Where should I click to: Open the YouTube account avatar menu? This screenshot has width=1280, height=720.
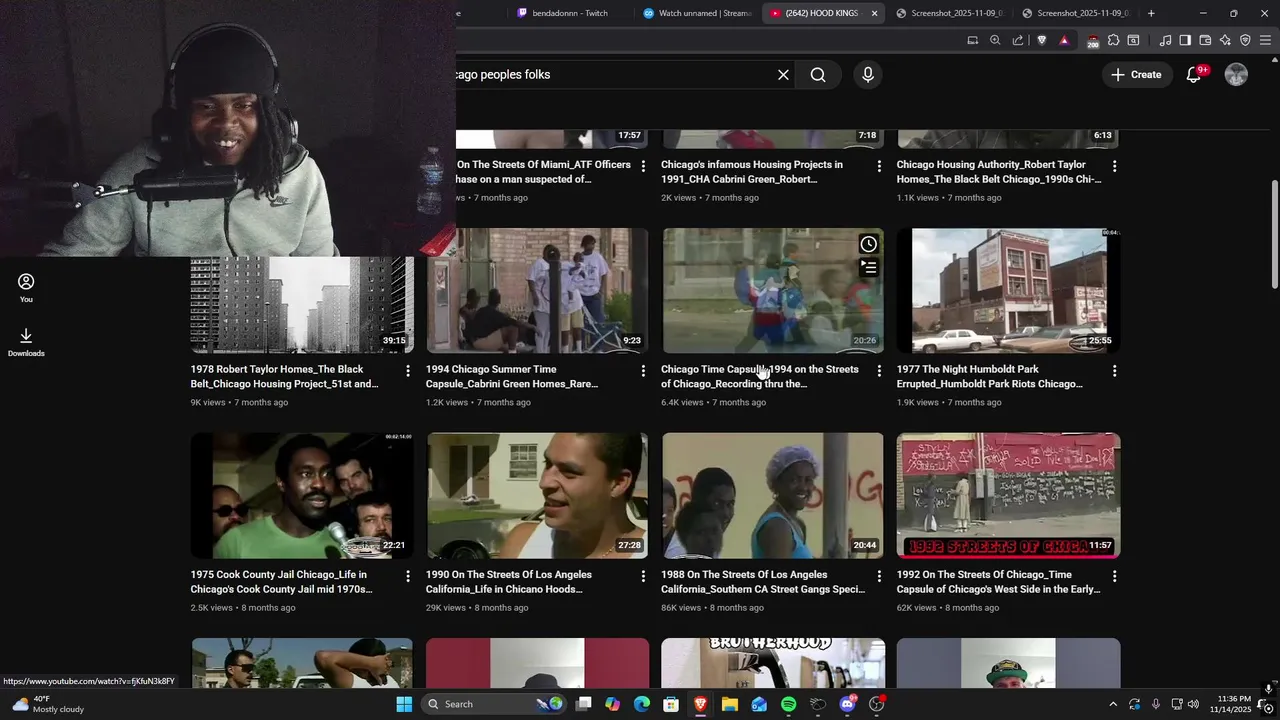point(1236,75)
